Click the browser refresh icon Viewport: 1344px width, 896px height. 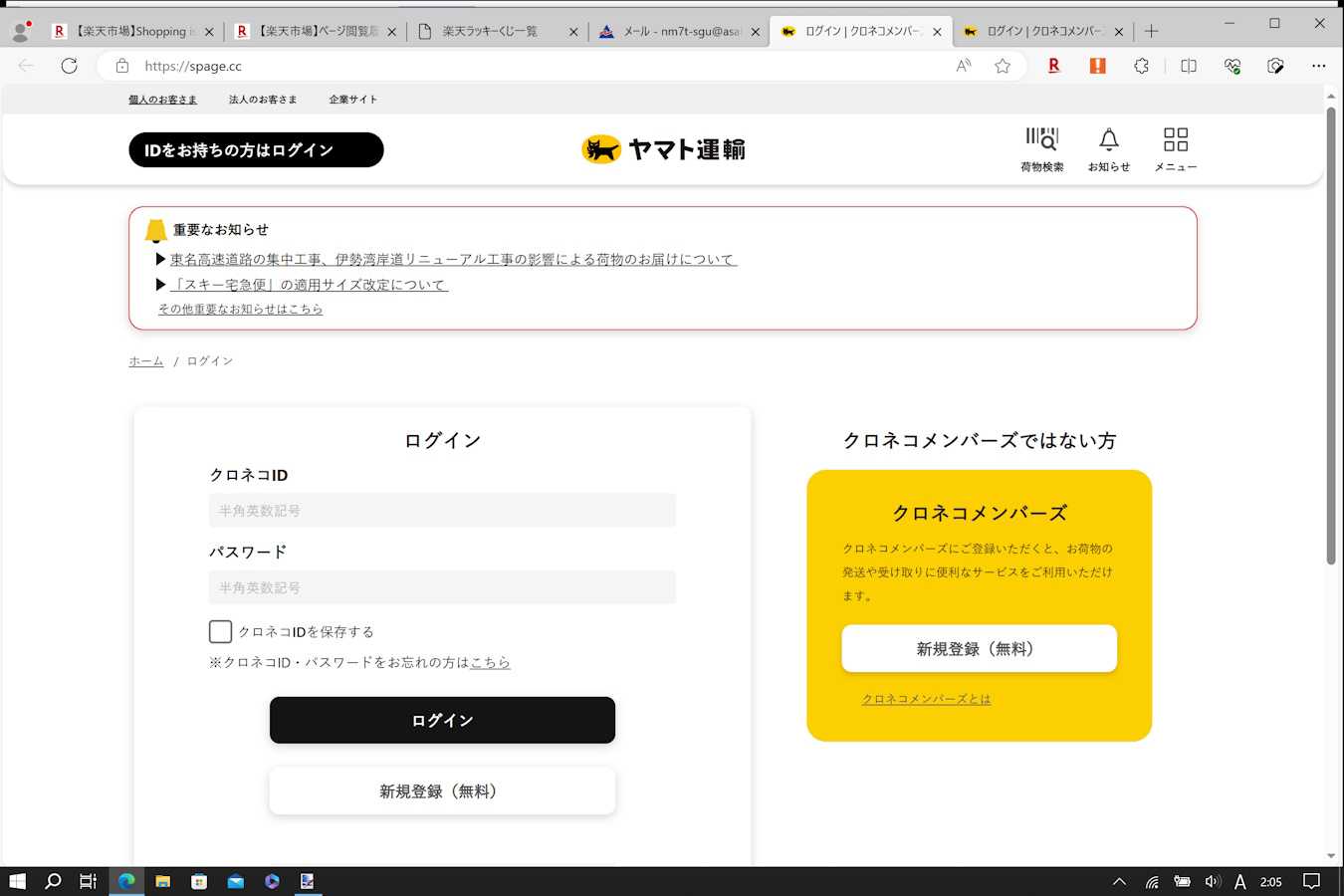[69, 66]
